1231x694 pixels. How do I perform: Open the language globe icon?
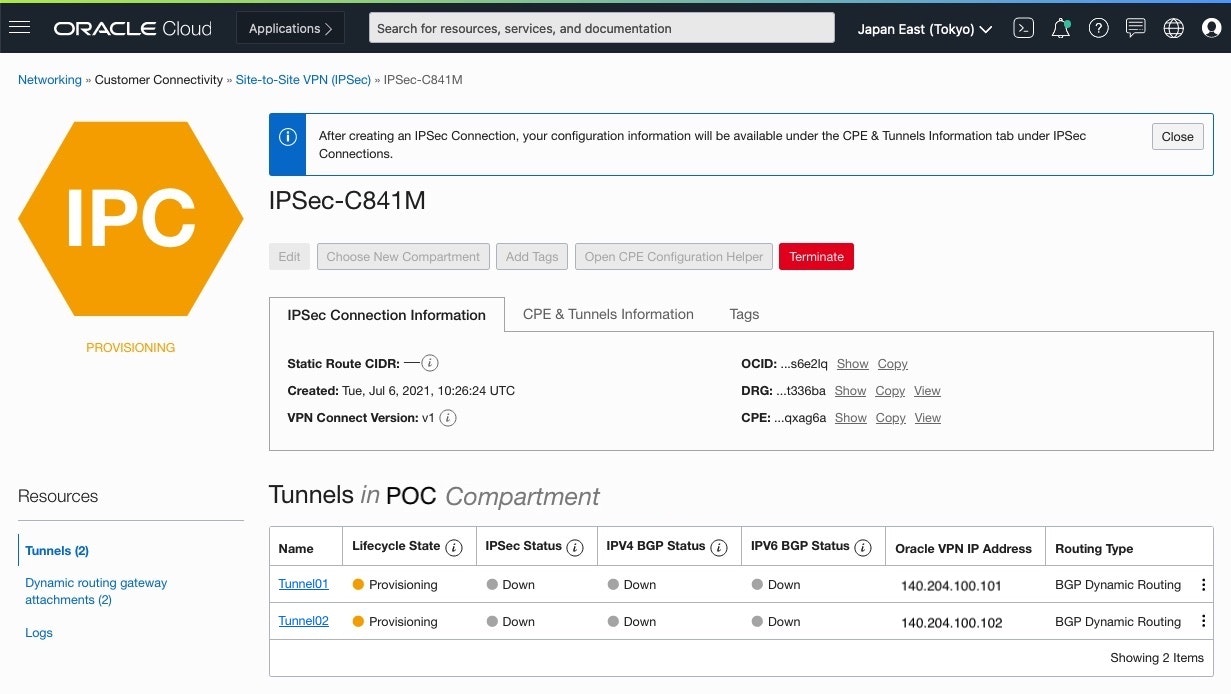(1174, 28)
